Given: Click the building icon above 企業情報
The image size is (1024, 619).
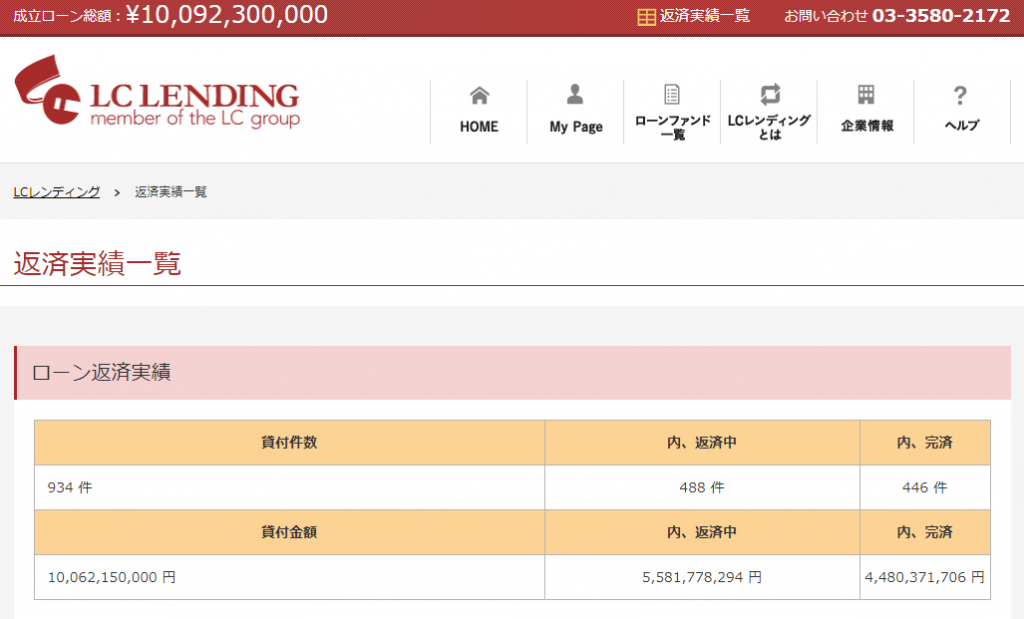Looking at the screenshot, I should (x=866, y=95).
